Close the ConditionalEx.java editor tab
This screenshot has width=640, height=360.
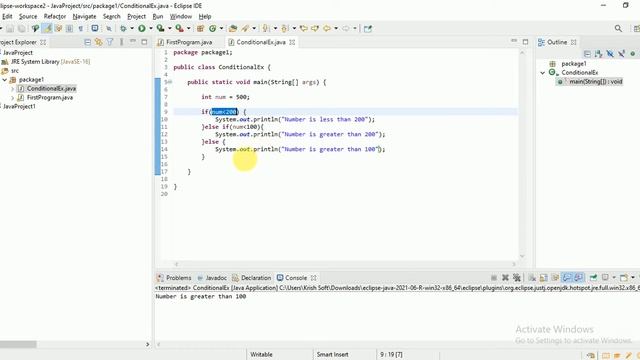tap(292, 42)
